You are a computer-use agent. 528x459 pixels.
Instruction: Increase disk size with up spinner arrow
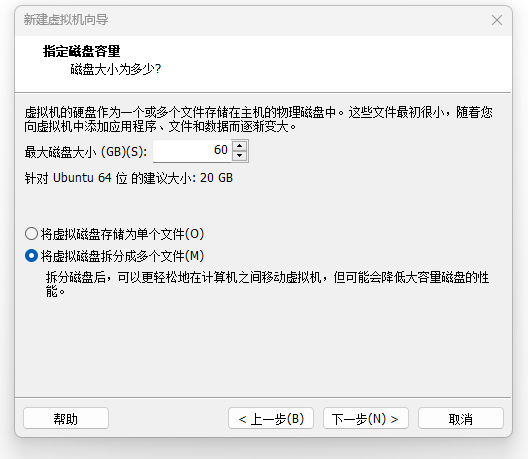[x=240, y=146]
